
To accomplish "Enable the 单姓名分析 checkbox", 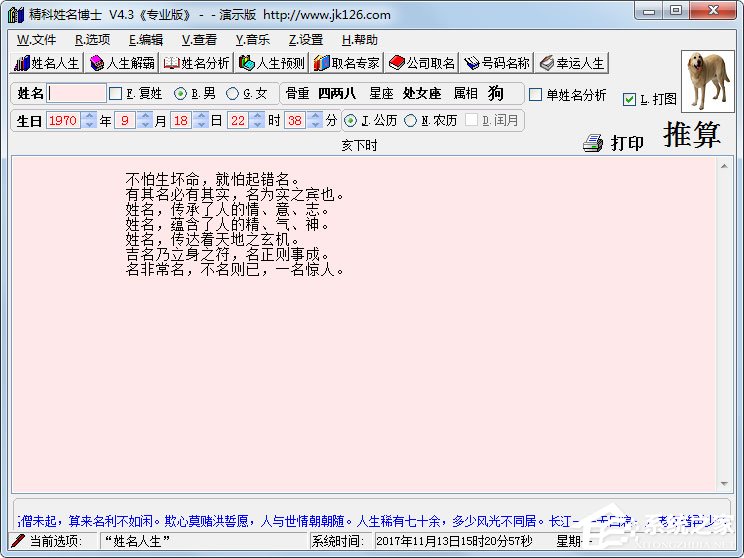I will (535, 94).
